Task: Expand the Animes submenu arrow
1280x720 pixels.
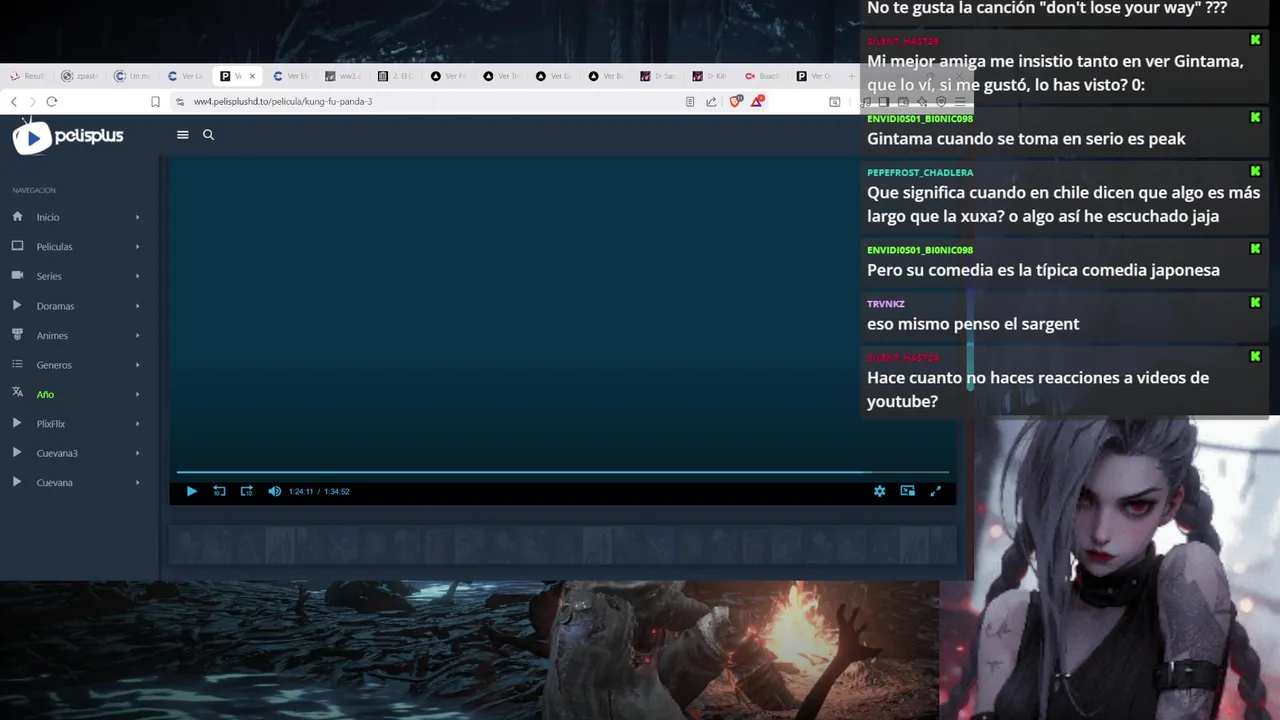Action: point(137,335)
